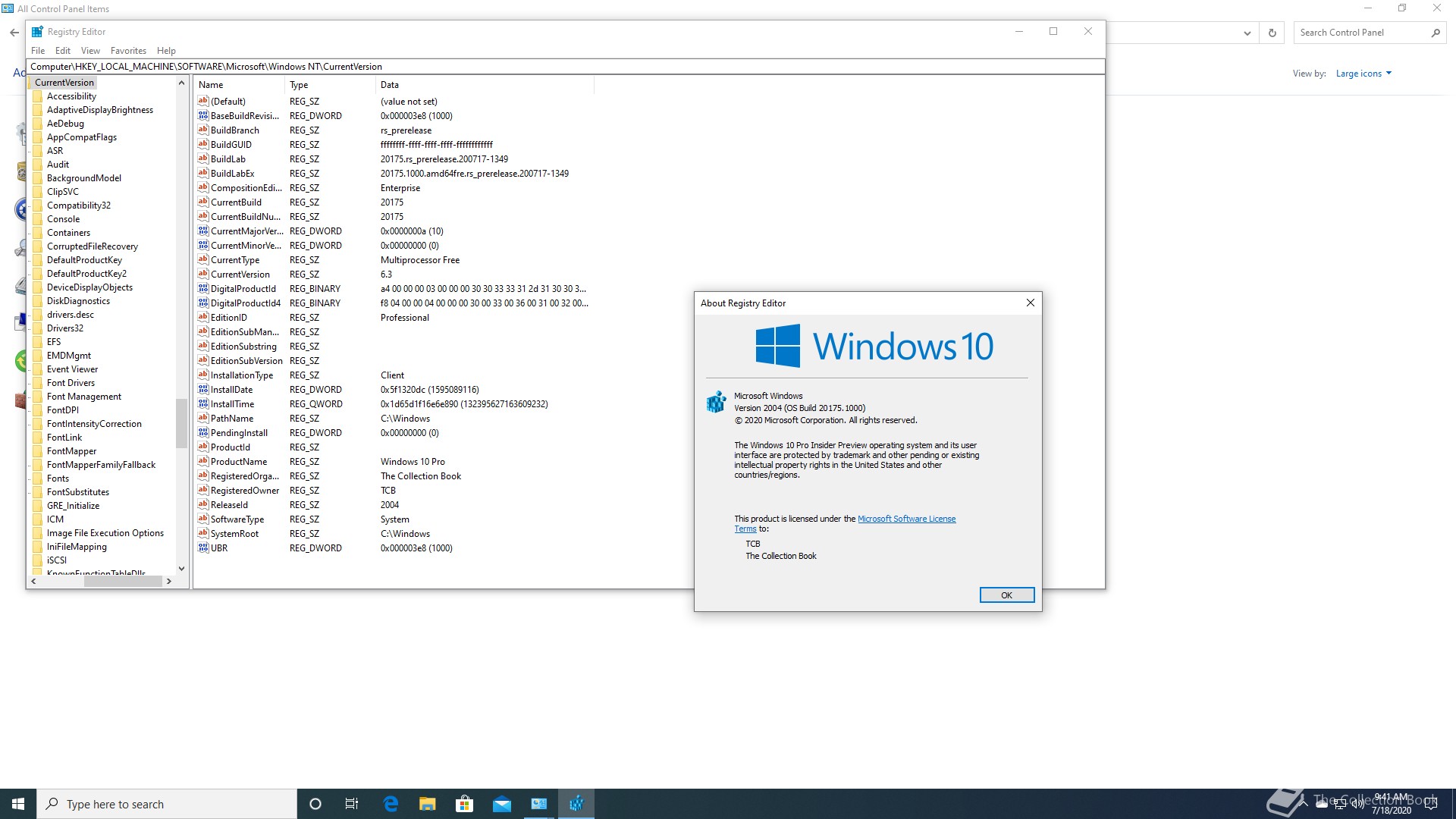Screen dimensions: 1456x819
Task: Switch to Control Panel taskbar button
Action: [x=539, y=804]
